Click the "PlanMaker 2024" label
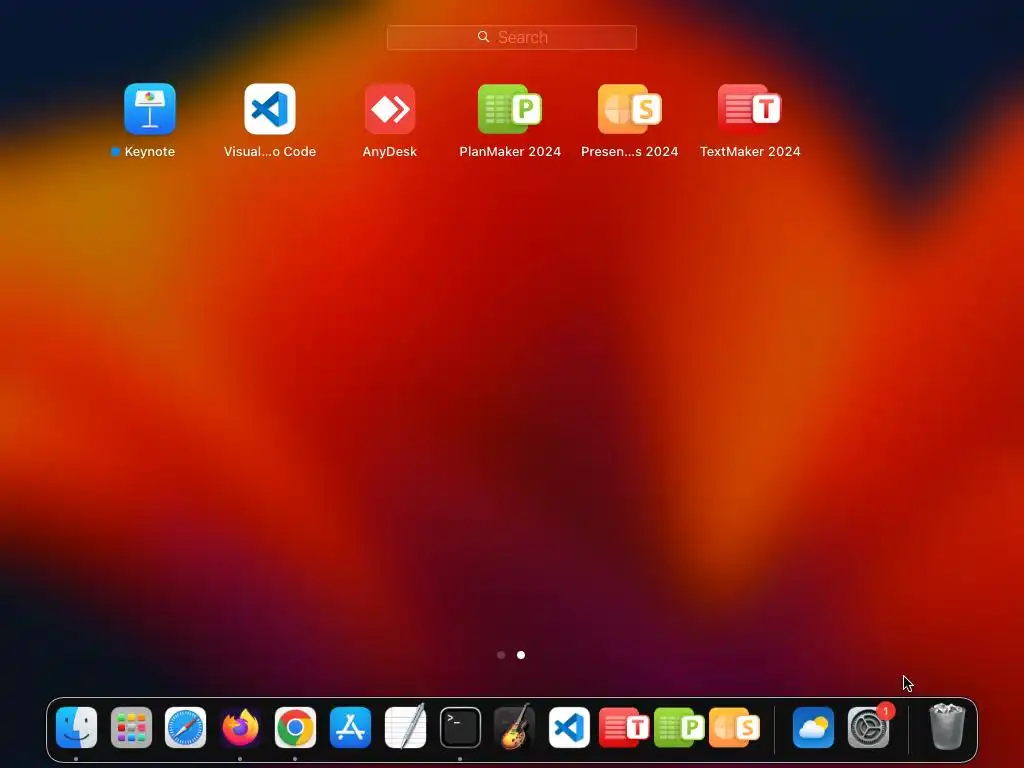 coord(510,152)
